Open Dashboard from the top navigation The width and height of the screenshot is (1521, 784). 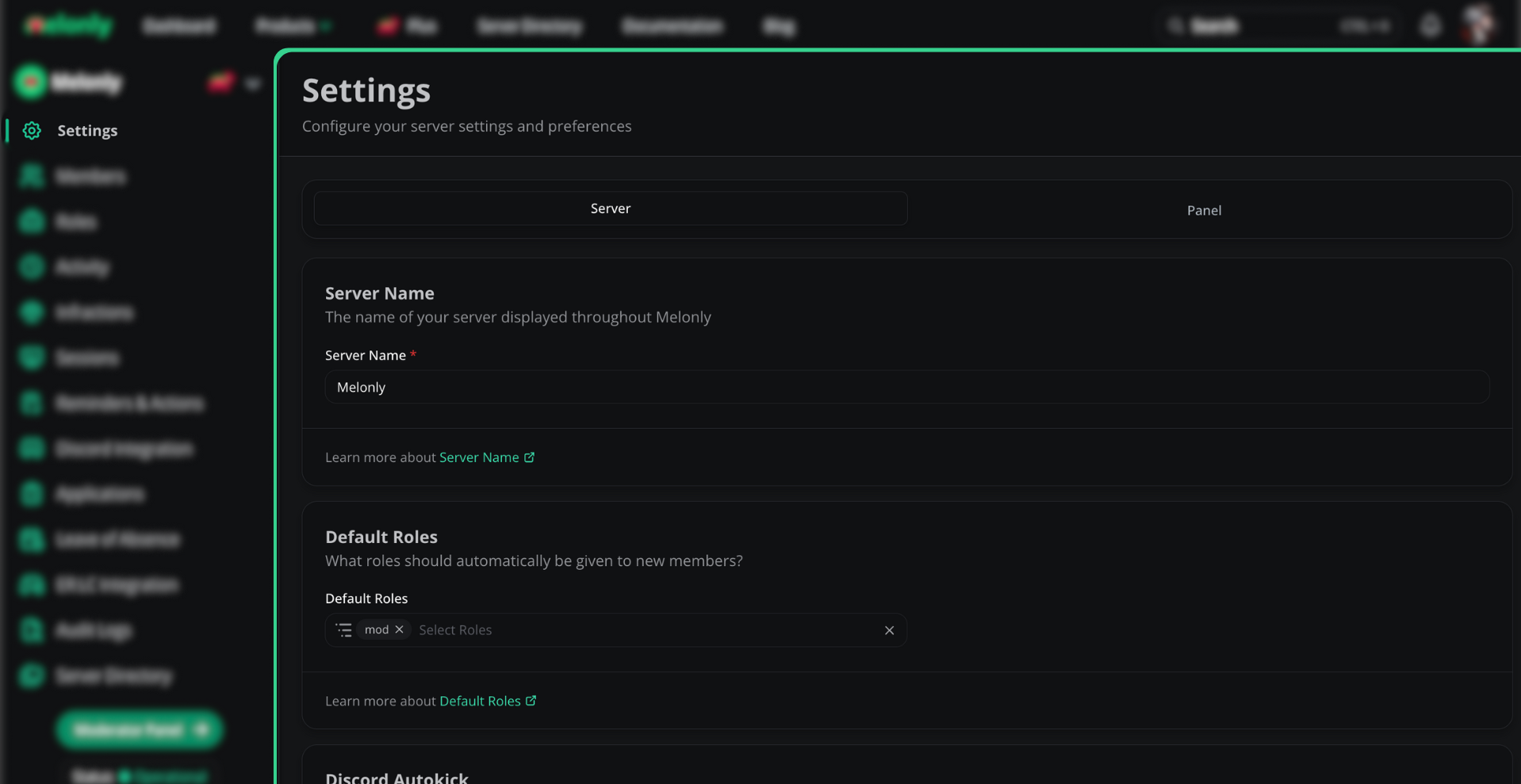179,26
